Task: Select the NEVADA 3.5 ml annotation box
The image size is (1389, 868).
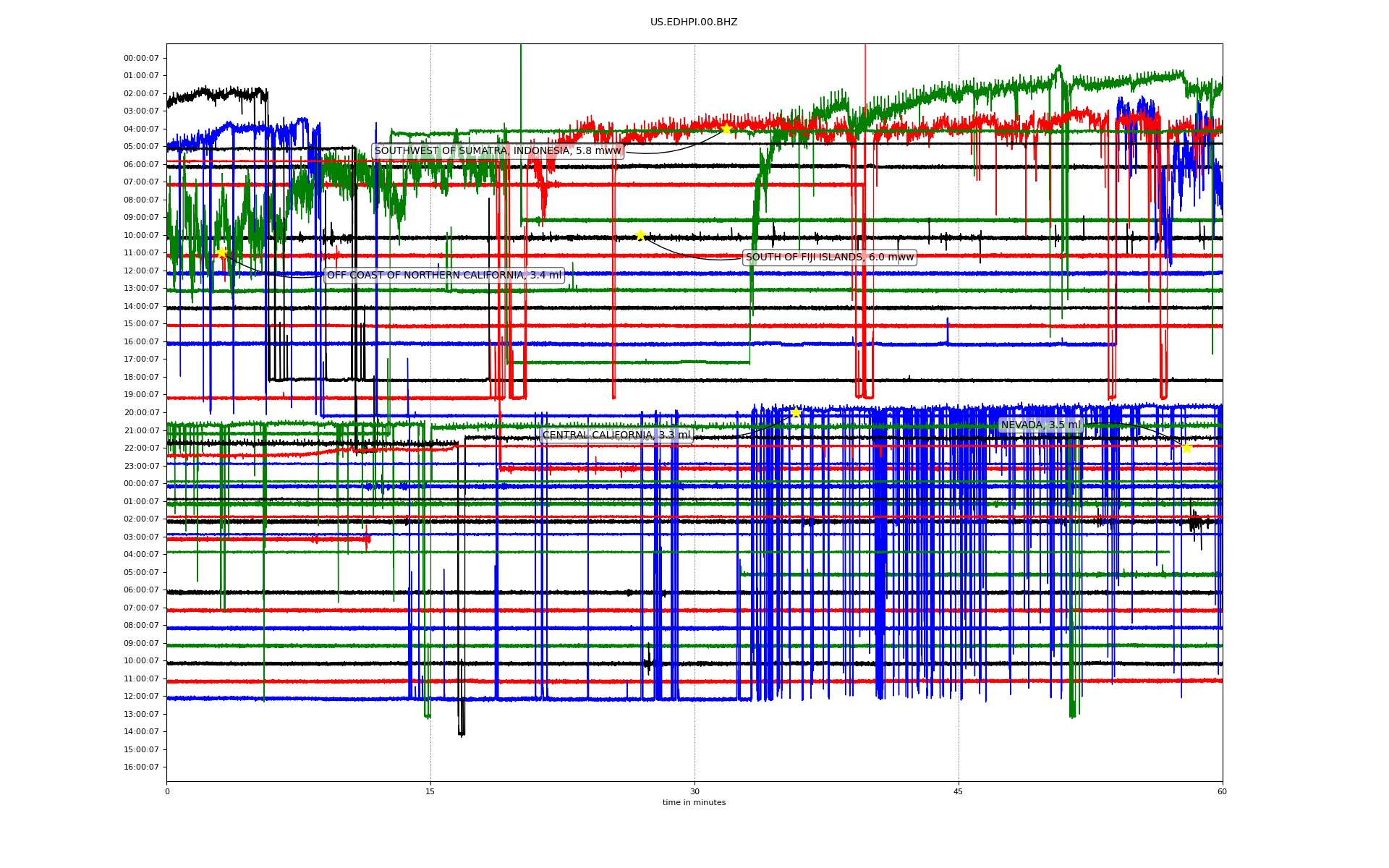Action: [1040, 425]
